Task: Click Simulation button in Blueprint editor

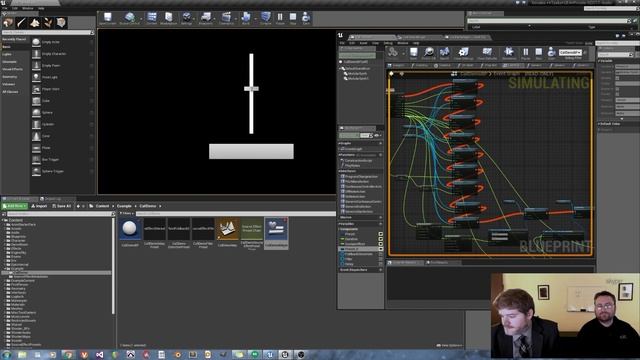Action: pos(509,53)
